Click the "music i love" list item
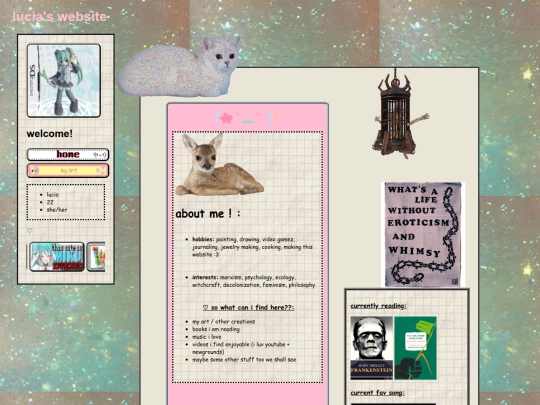This screenshot has height=405, width=540. pyautogui.click(x=207, y=337)
